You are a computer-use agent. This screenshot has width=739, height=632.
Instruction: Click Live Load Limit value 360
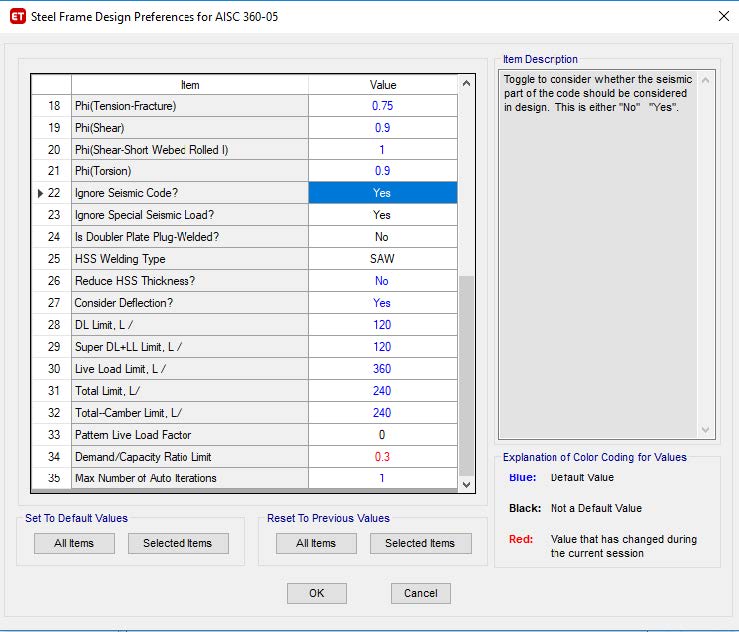pyautogui.click(x=383, y=369)
